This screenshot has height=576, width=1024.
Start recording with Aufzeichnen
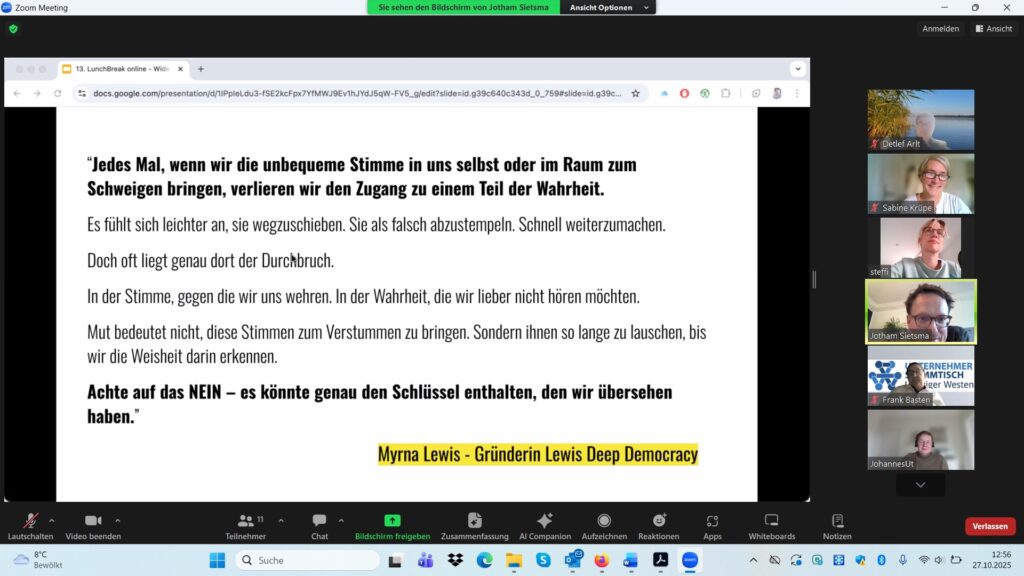click(604, 525)
